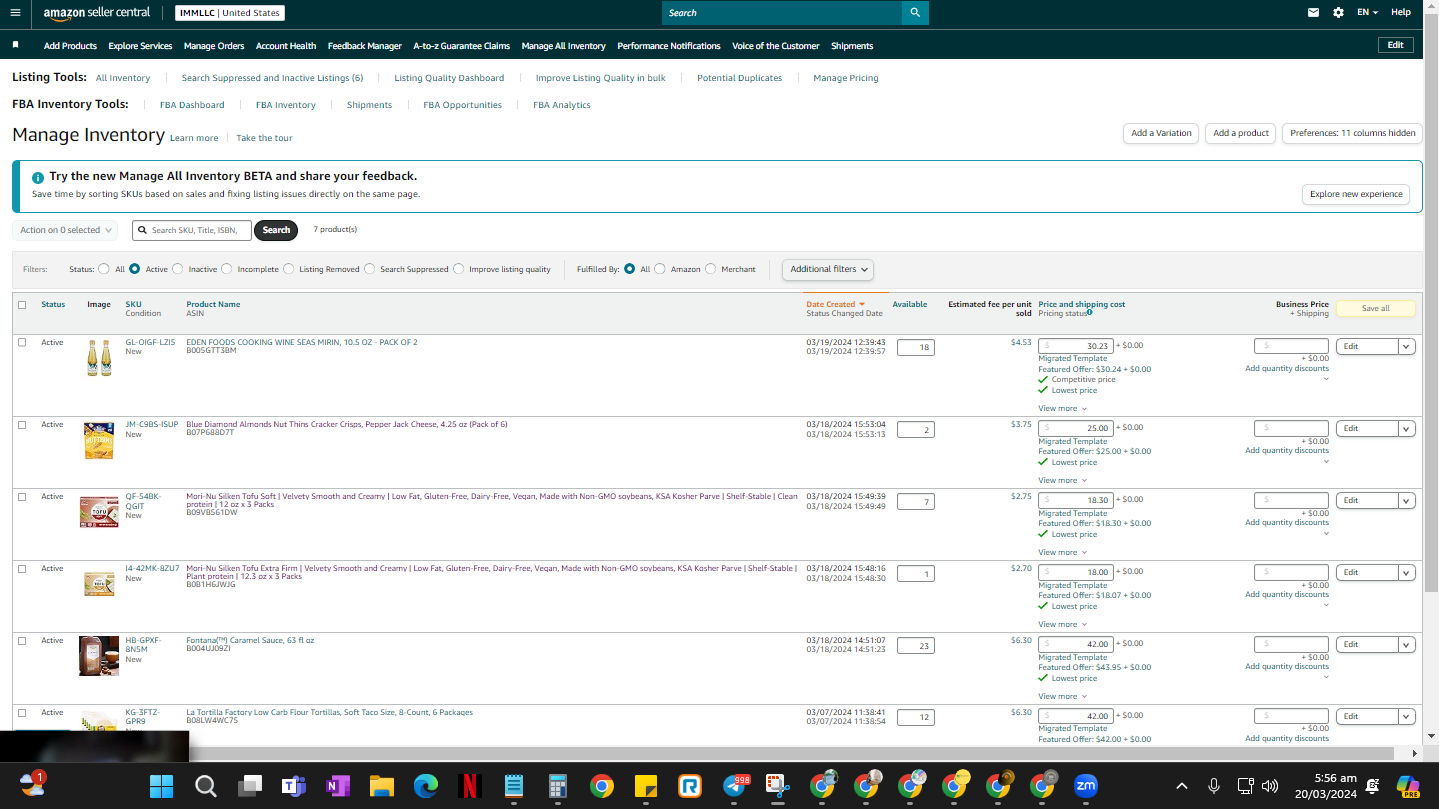
Task: Open the Account Health menu item
Action: coord(286,46)
